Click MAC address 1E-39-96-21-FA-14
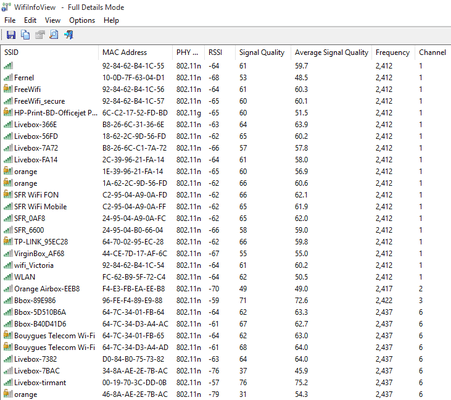 point(133,171)
